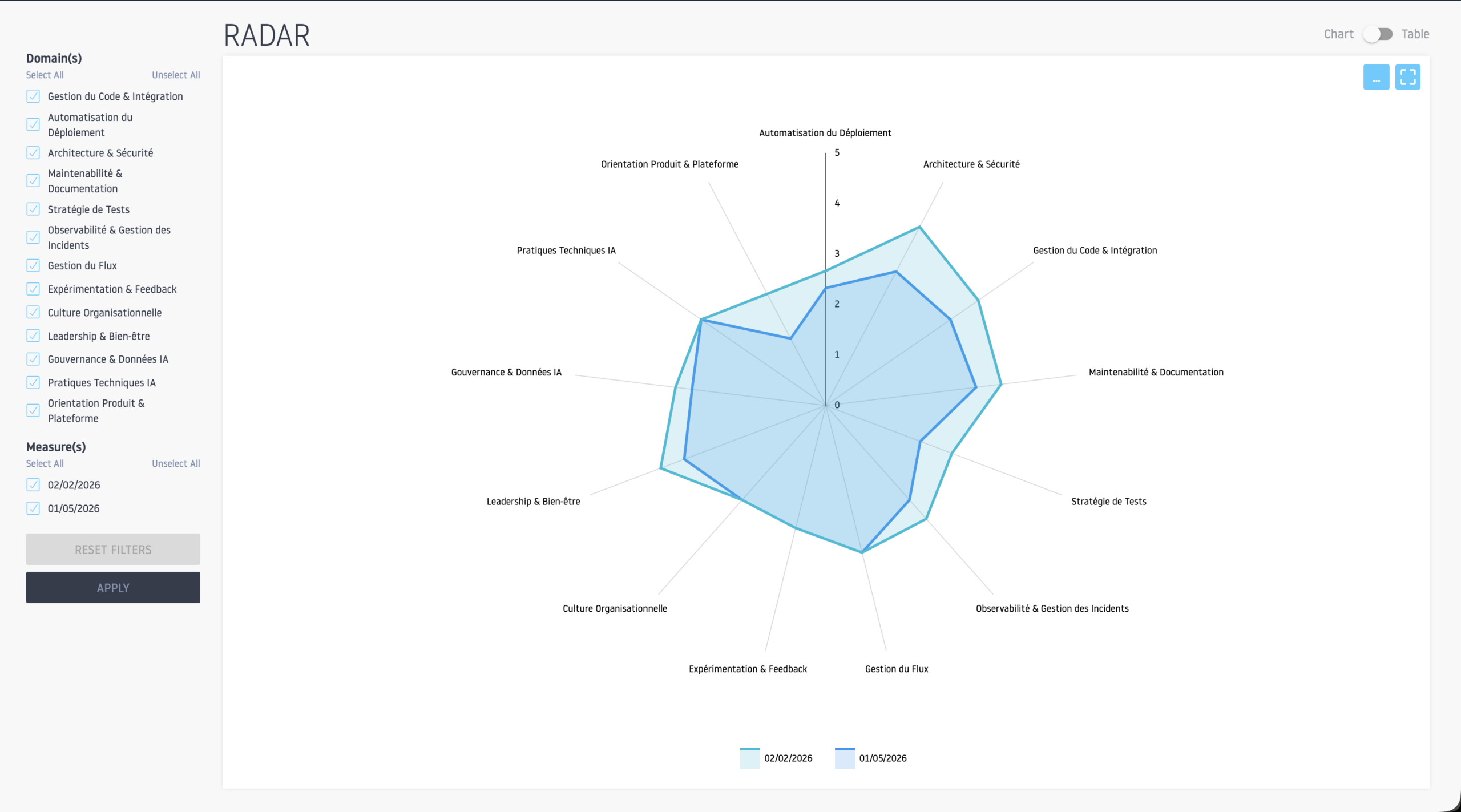Click Select All under Domain(s)
This screenshot has width=1461, height=812.
click(x=45, y=75)
